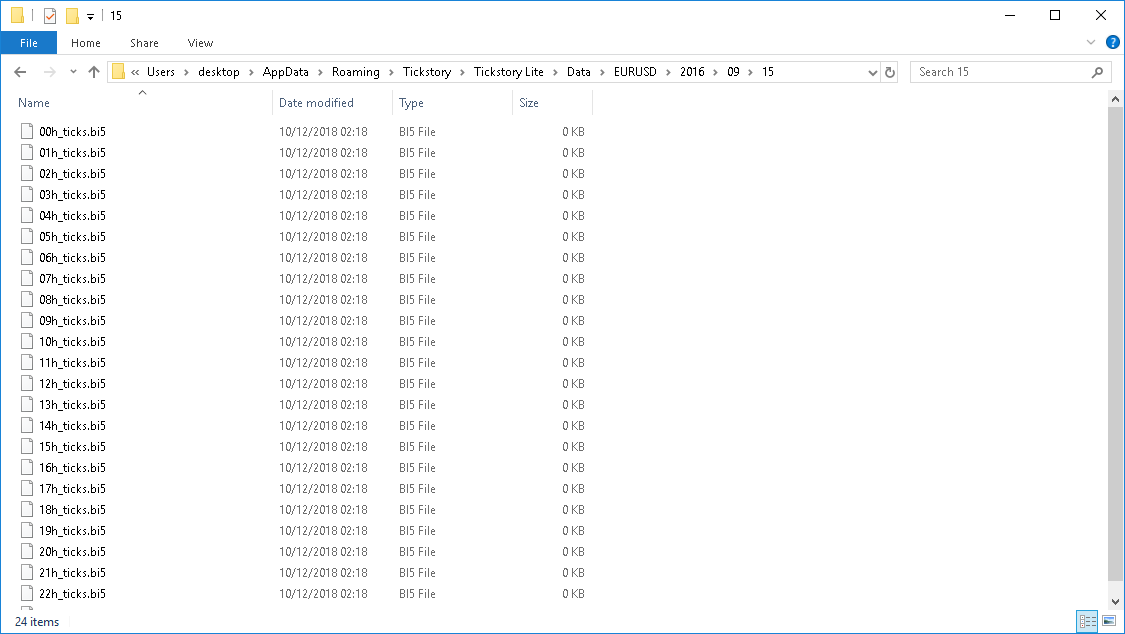Select the file name 06h_ticks.bi5
The height and width of the screenshot is (634, 1125).
point(72,257)
